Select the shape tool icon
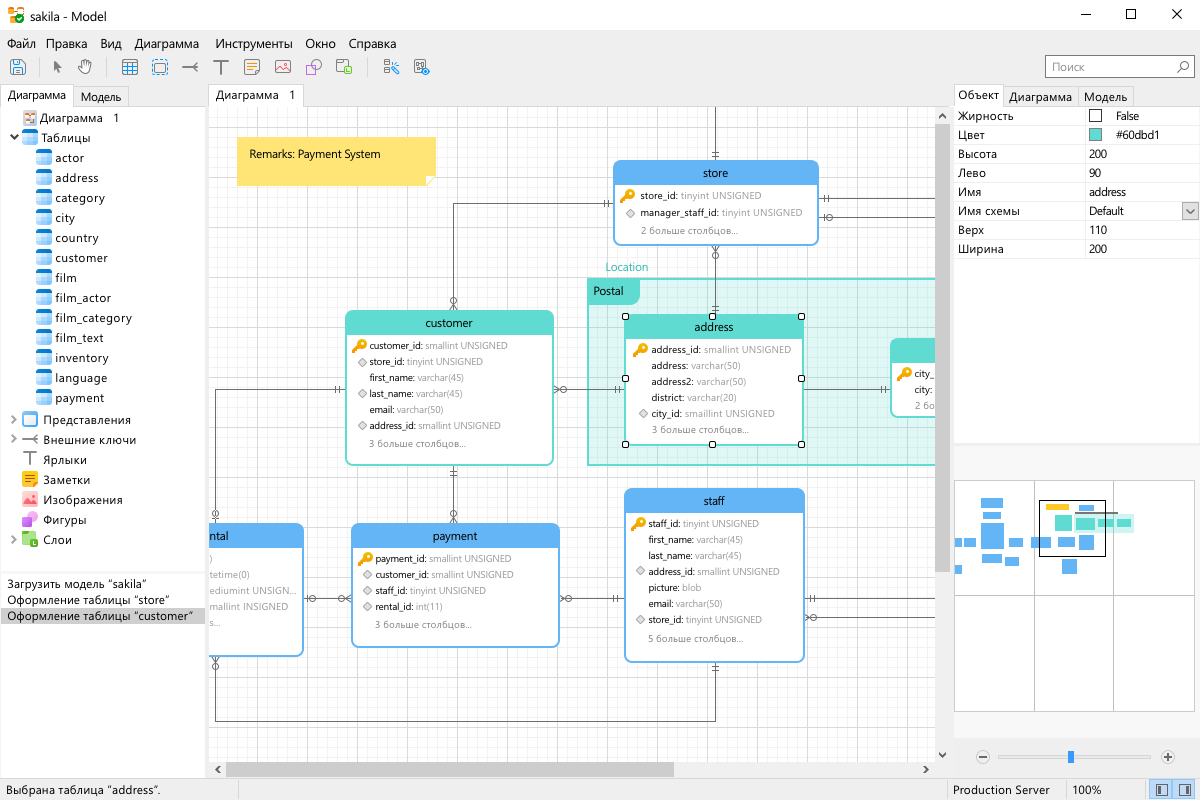This screenshot has height=800, width=1200. point(313,67)
